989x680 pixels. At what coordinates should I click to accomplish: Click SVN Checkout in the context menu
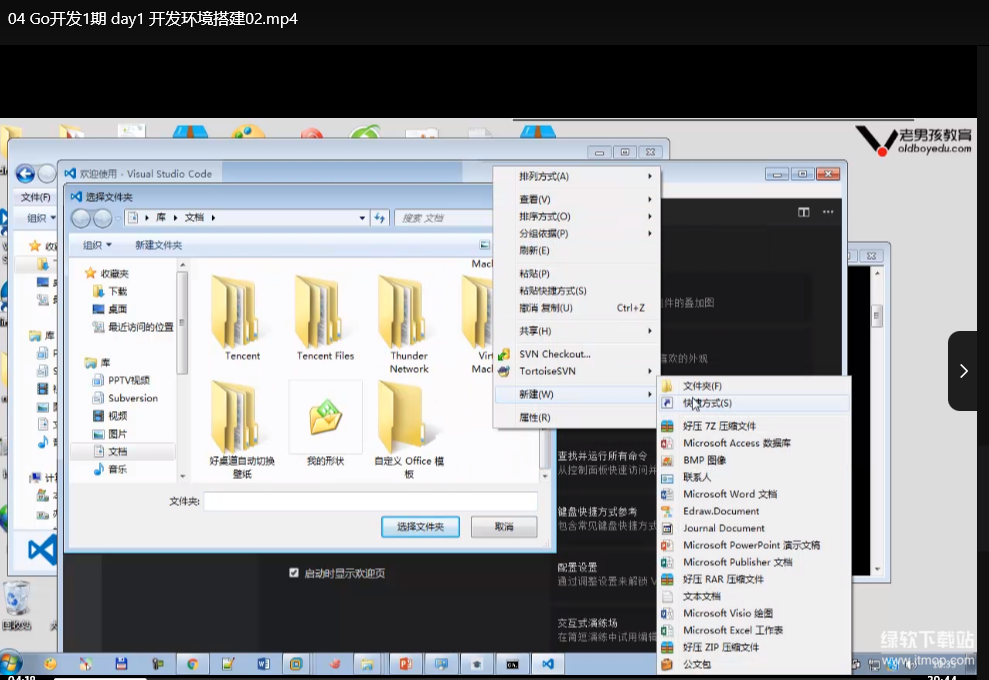554,354
